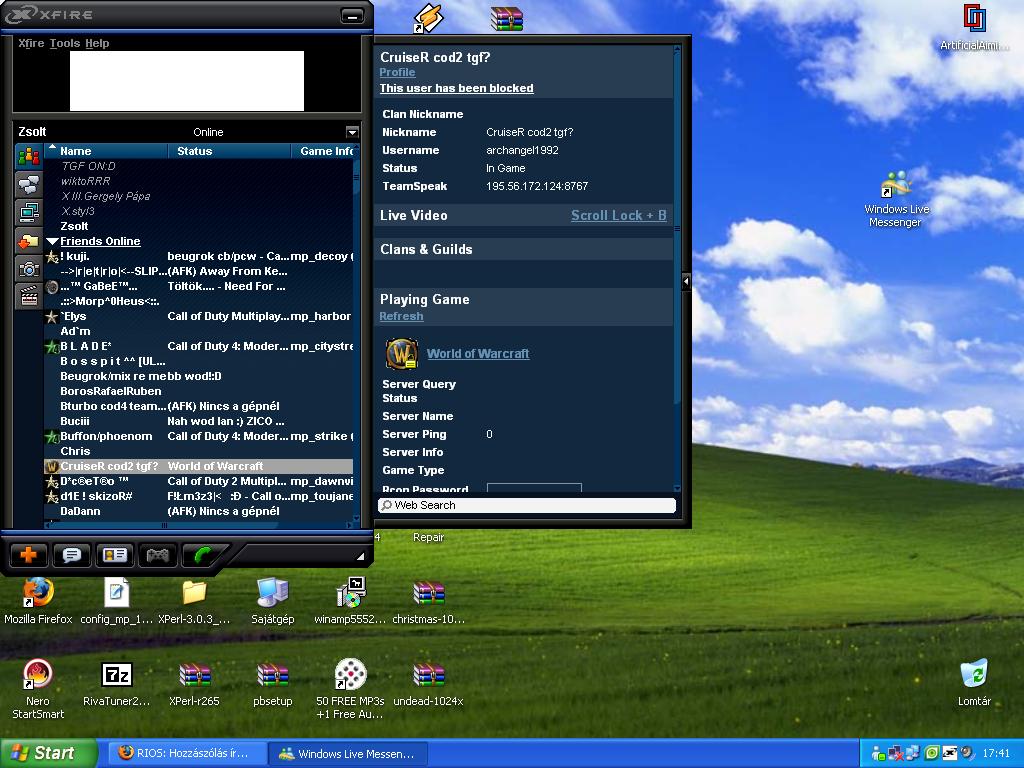Click the Windows Start button
Image resolution: width=1024 pixels, height=768 pixels.
pos(48,753)
